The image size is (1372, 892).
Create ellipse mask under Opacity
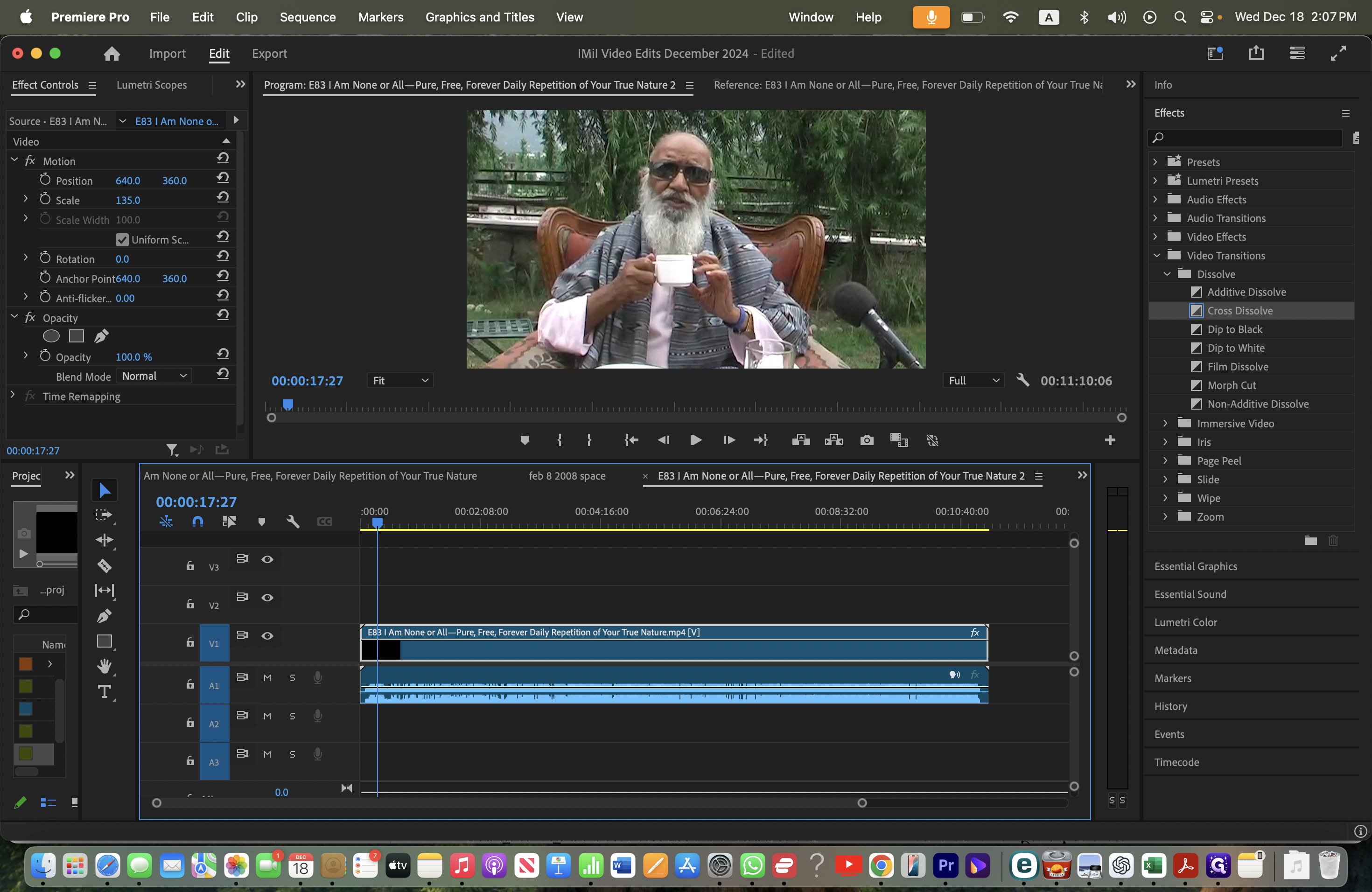[51, 336]
